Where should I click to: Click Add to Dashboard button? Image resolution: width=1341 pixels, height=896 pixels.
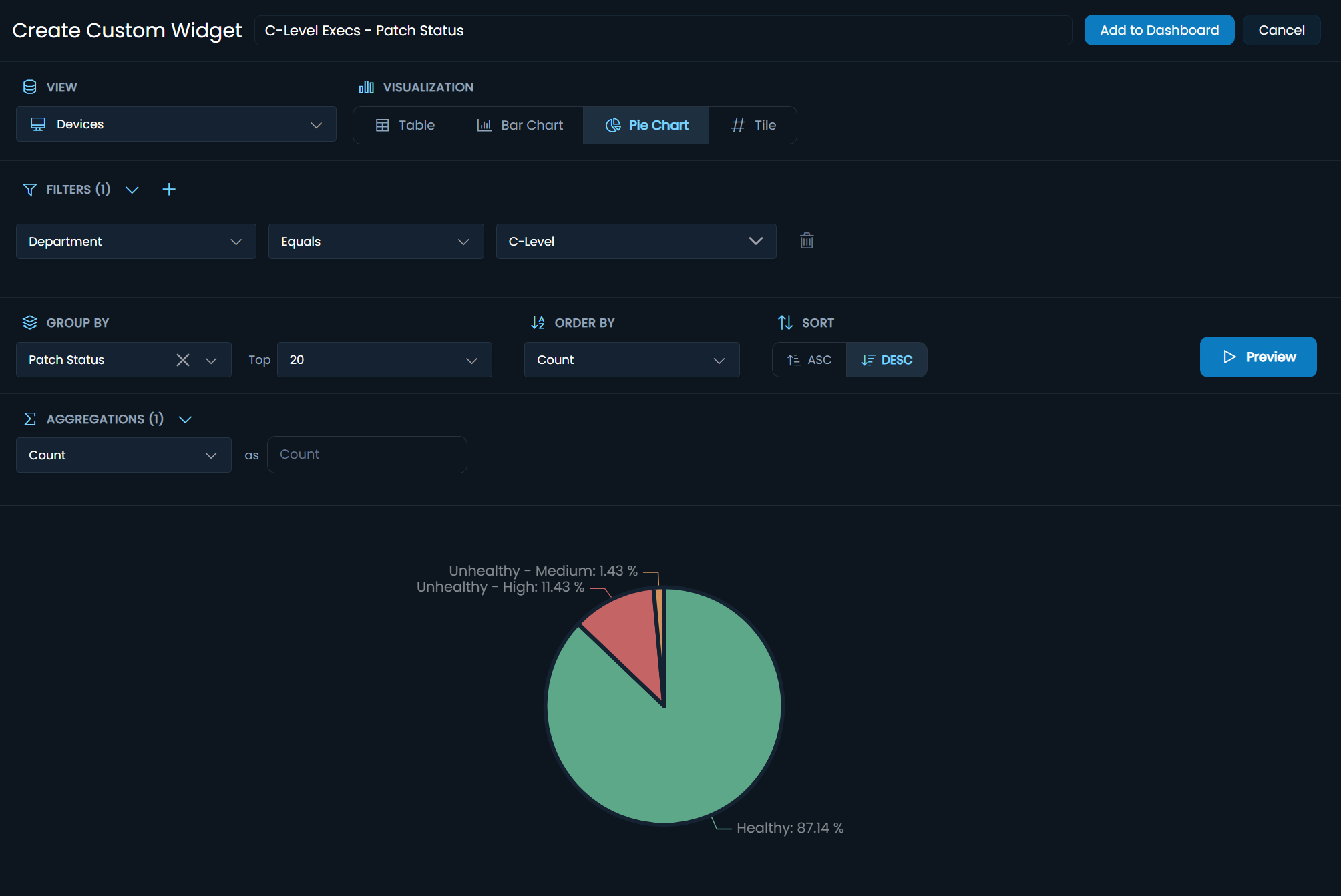[x=1159, y=30]
